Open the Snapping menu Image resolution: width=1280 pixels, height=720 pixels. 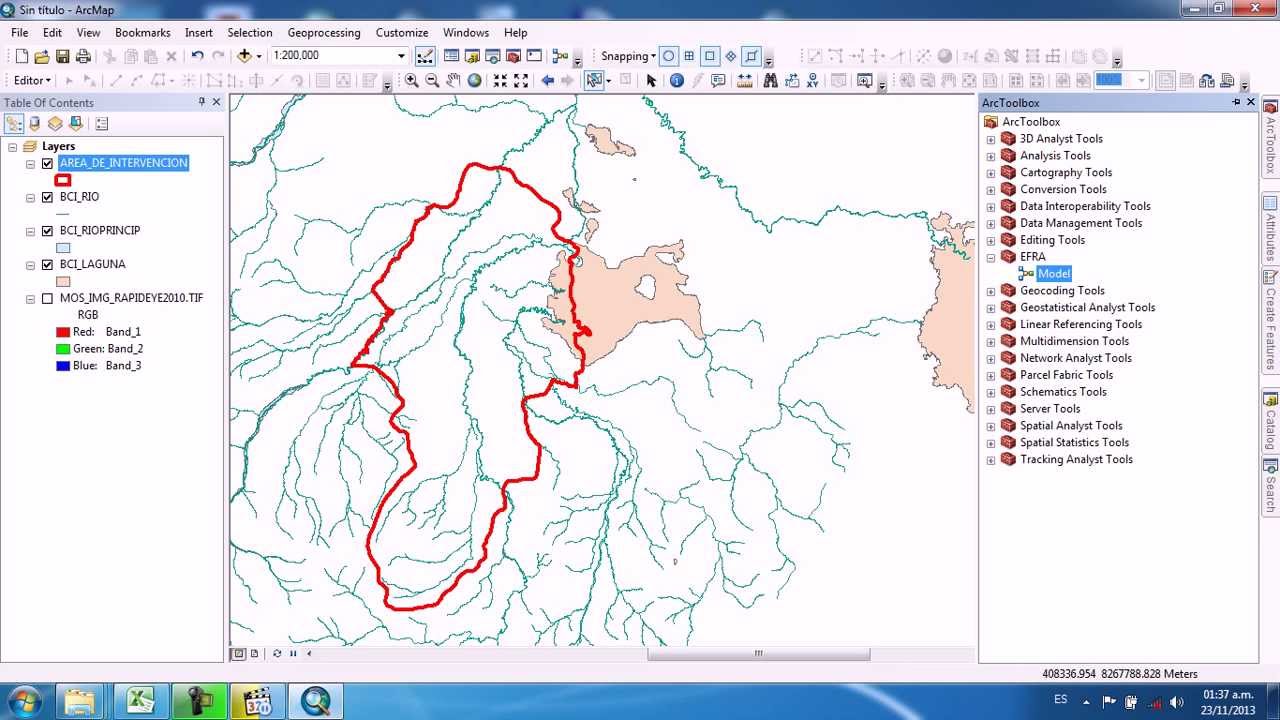pos(627,56)
